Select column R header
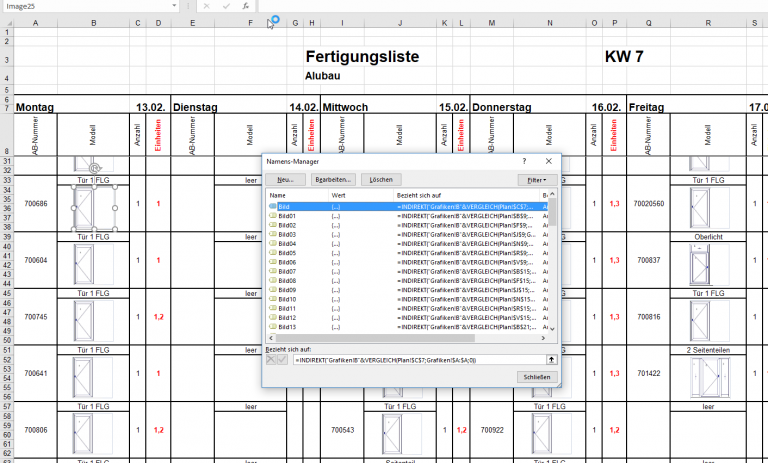 click(708, 23)
